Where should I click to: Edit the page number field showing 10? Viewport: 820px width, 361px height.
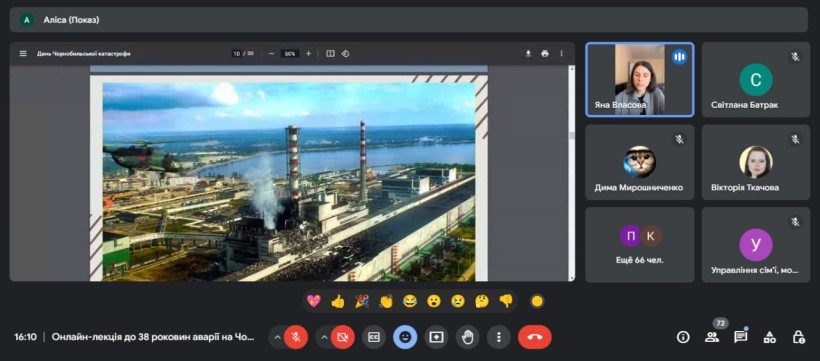(237, 53)
